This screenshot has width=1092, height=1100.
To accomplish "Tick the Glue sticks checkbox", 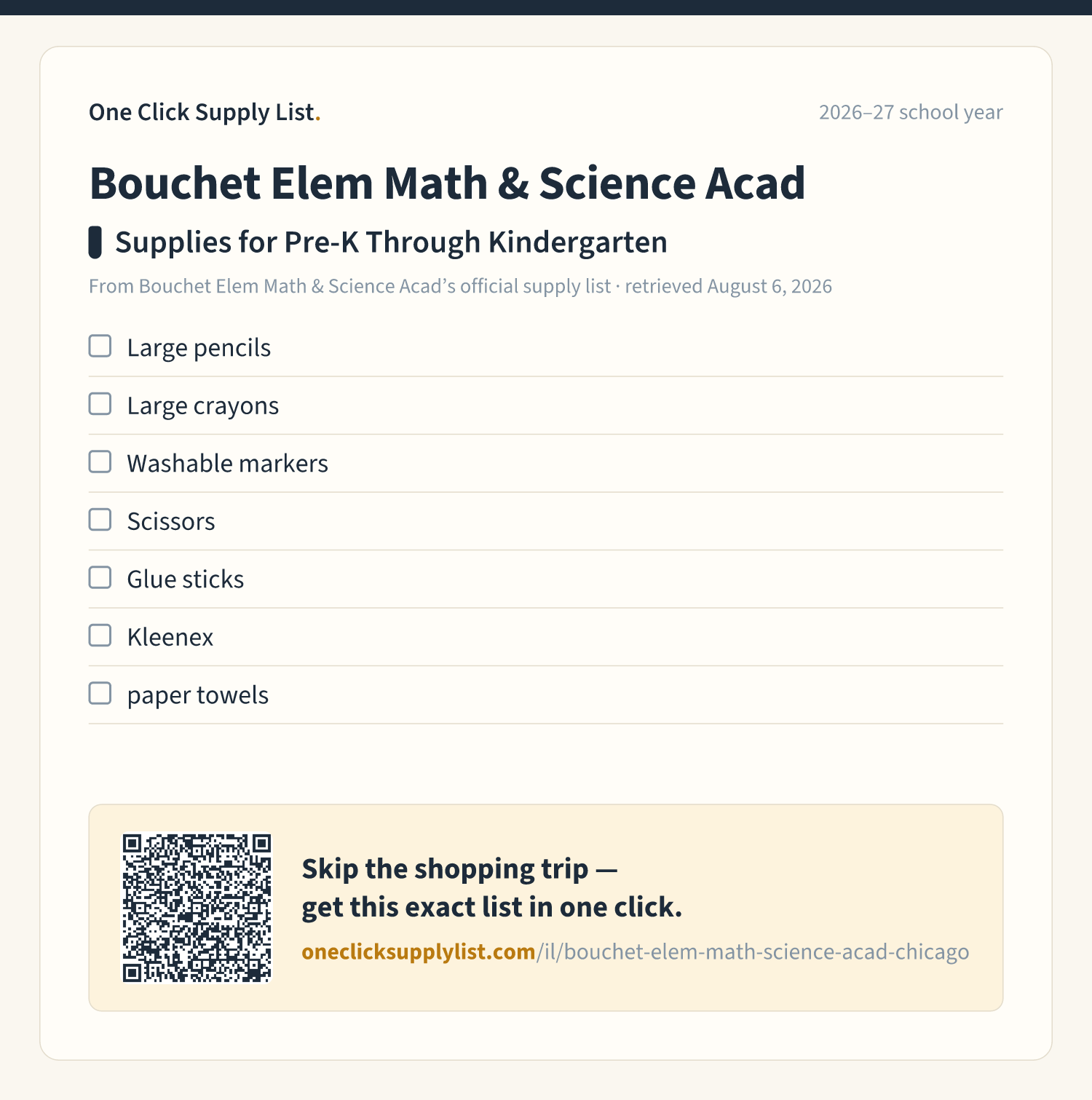I will [100, 577].
